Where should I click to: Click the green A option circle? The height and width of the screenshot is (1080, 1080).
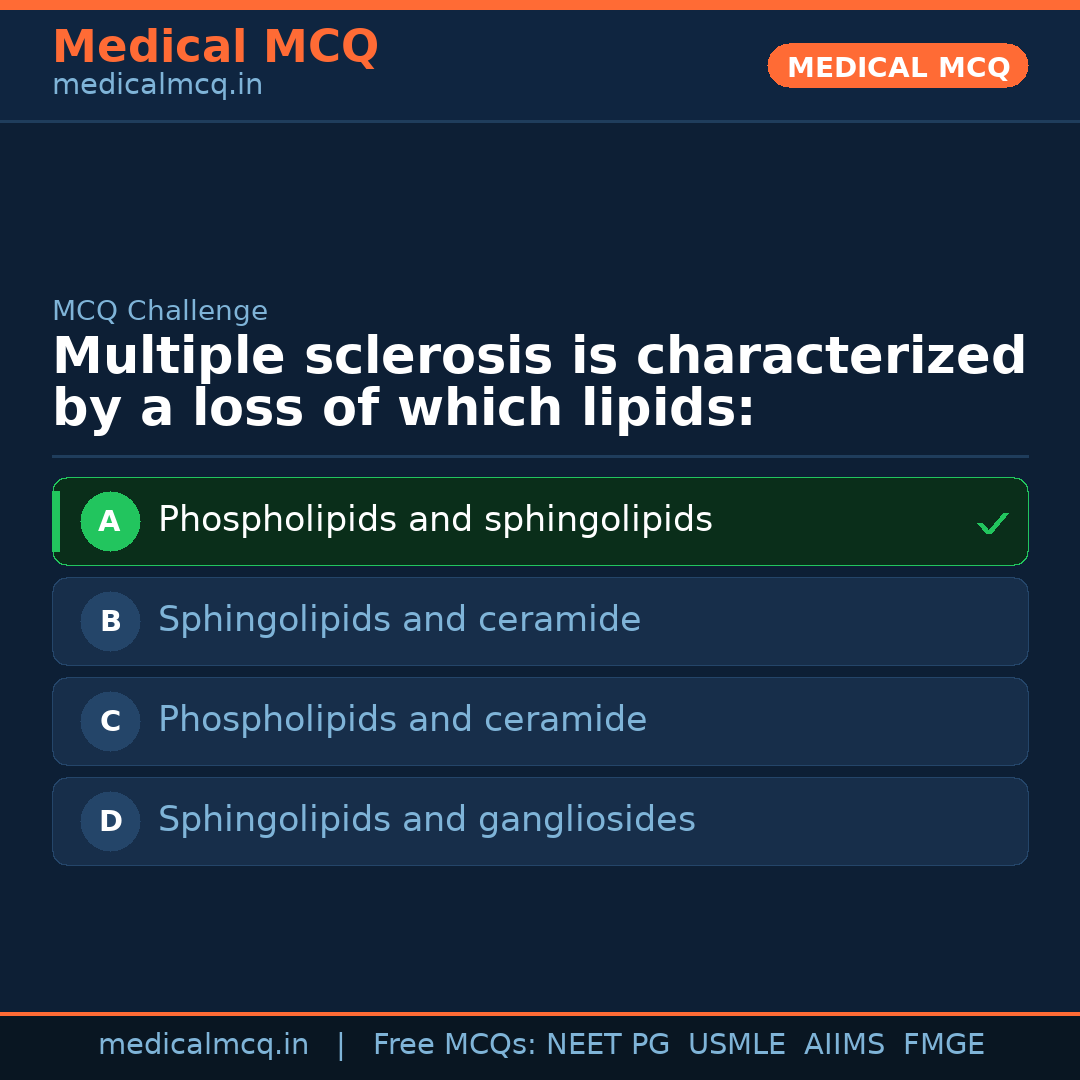(110, 521)
